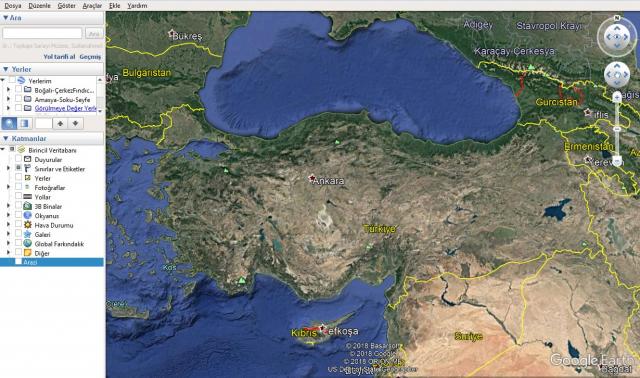Open the Göster menu
The height and width of the screenshot is (378, 640).
pyautogui.click(x=67, y=6)
